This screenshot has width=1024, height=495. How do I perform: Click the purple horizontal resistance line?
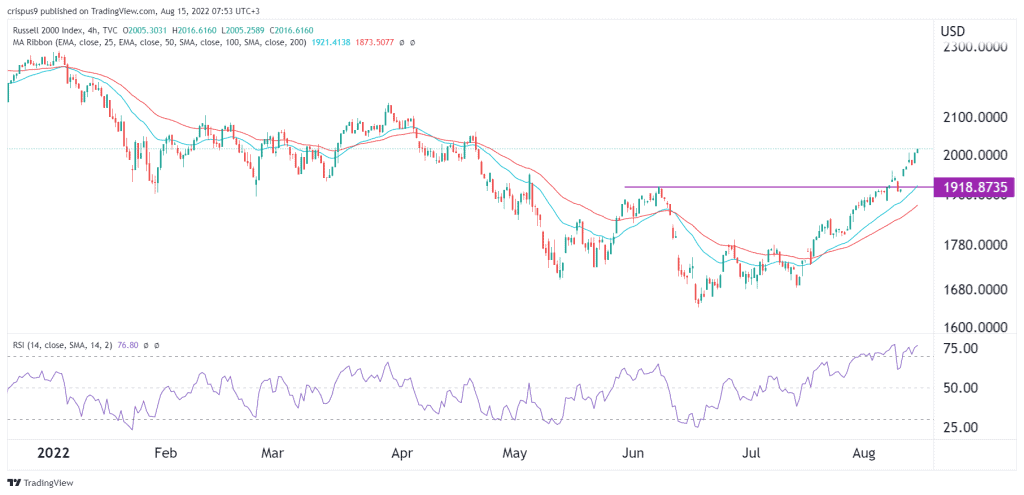point(778,187)
